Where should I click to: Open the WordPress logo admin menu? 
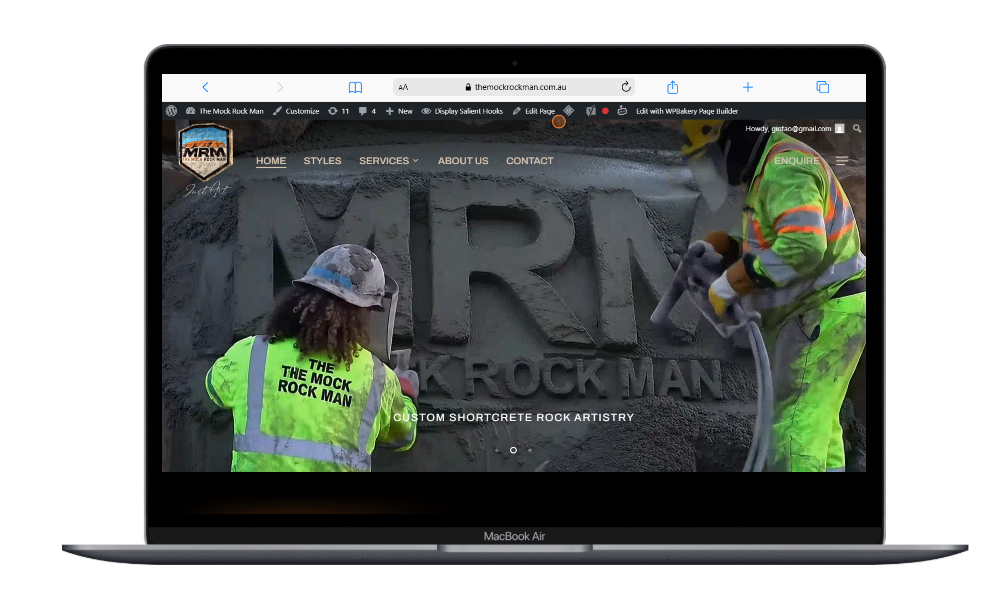(171, 110)
